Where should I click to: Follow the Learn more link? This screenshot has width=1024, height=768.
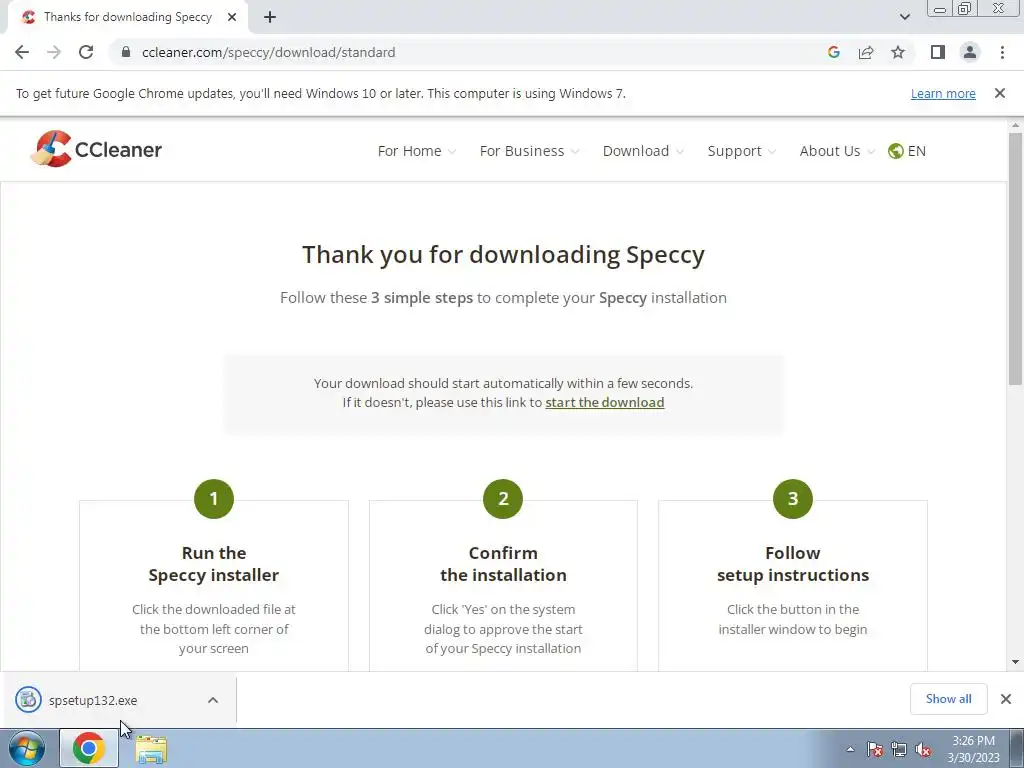(943, 93)
